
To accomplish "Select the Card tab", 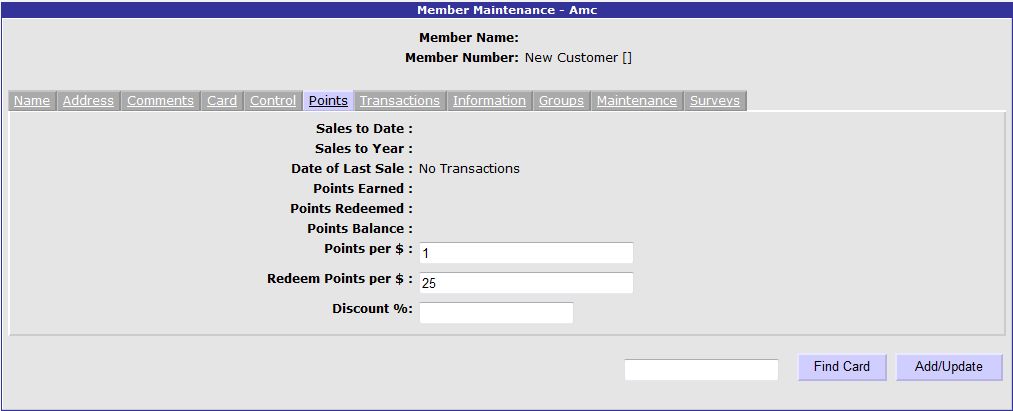I will (222, 101).
